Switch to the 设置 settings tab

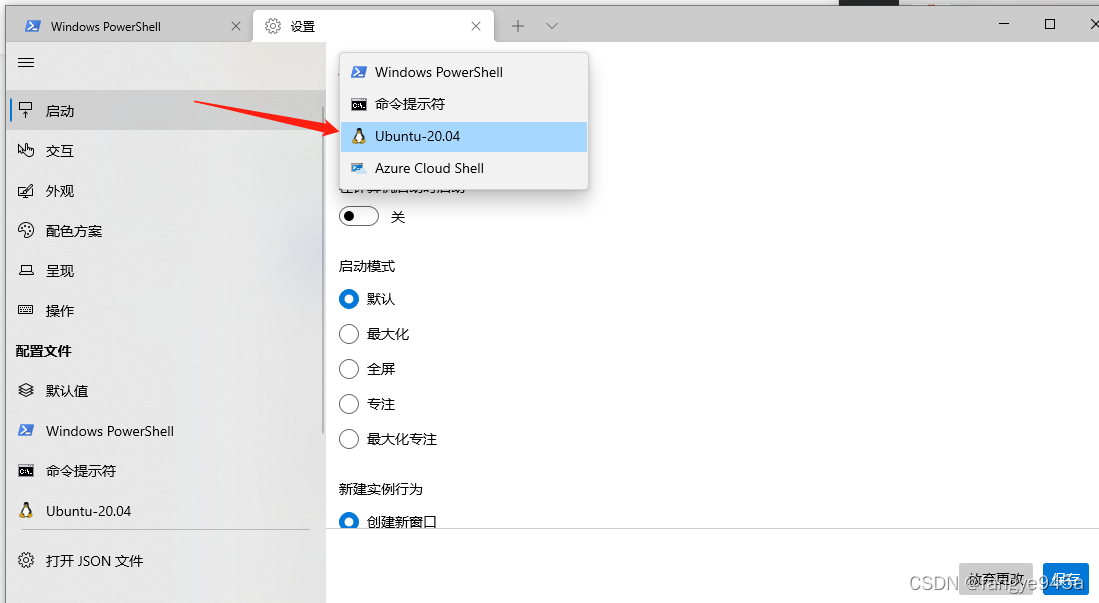click(x=374, y=27)
